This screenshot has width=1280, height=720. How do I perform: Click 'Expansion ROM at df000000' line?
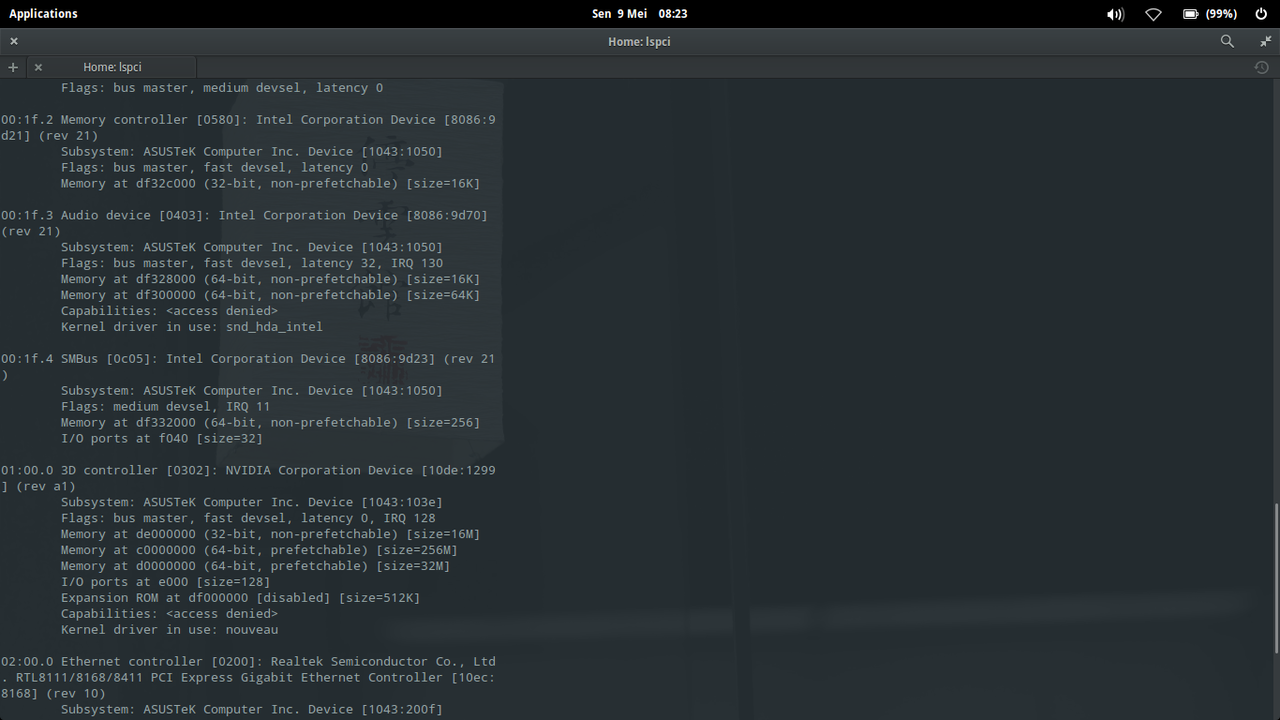pos(240,598)
